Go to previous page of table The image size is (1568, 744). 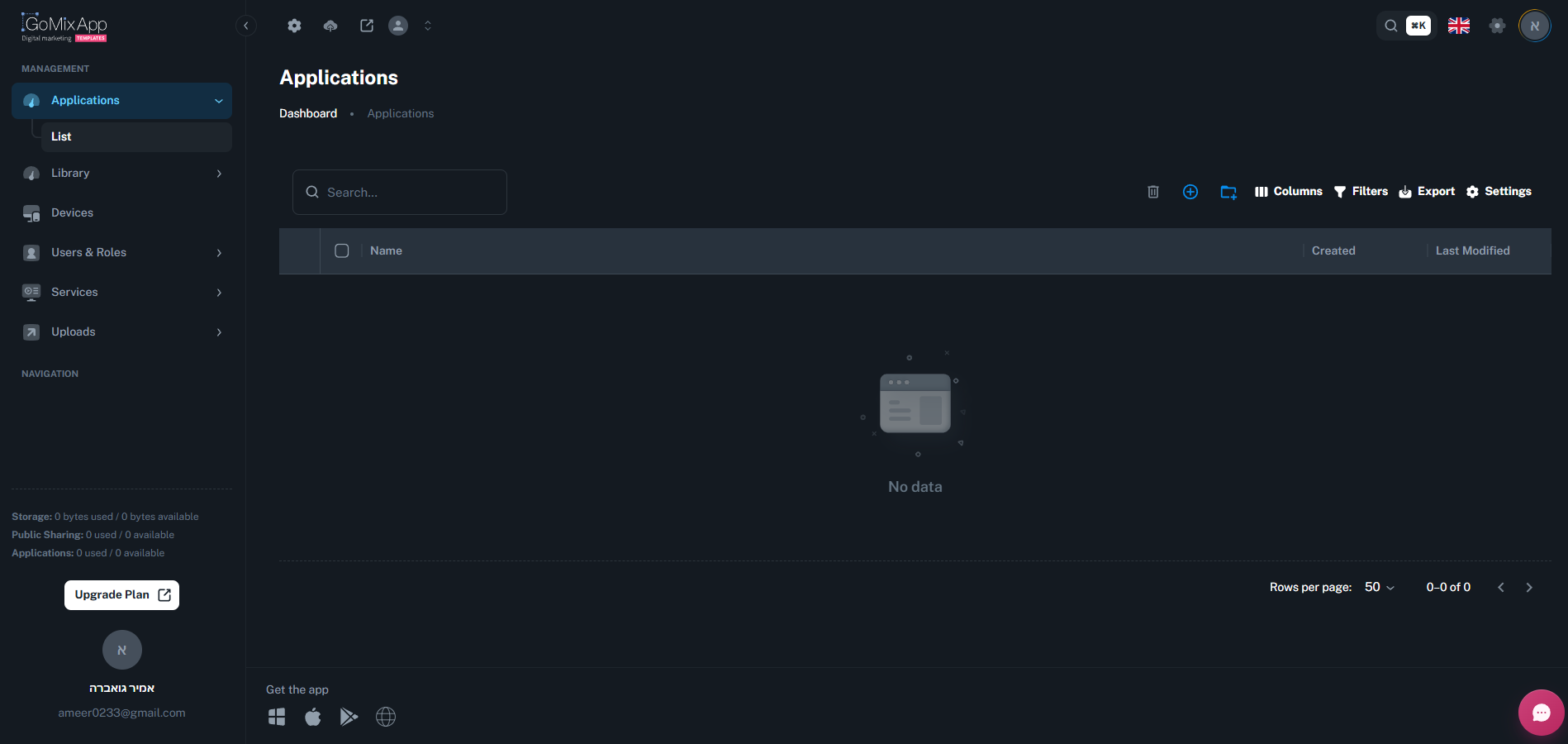click(1501, 587)
